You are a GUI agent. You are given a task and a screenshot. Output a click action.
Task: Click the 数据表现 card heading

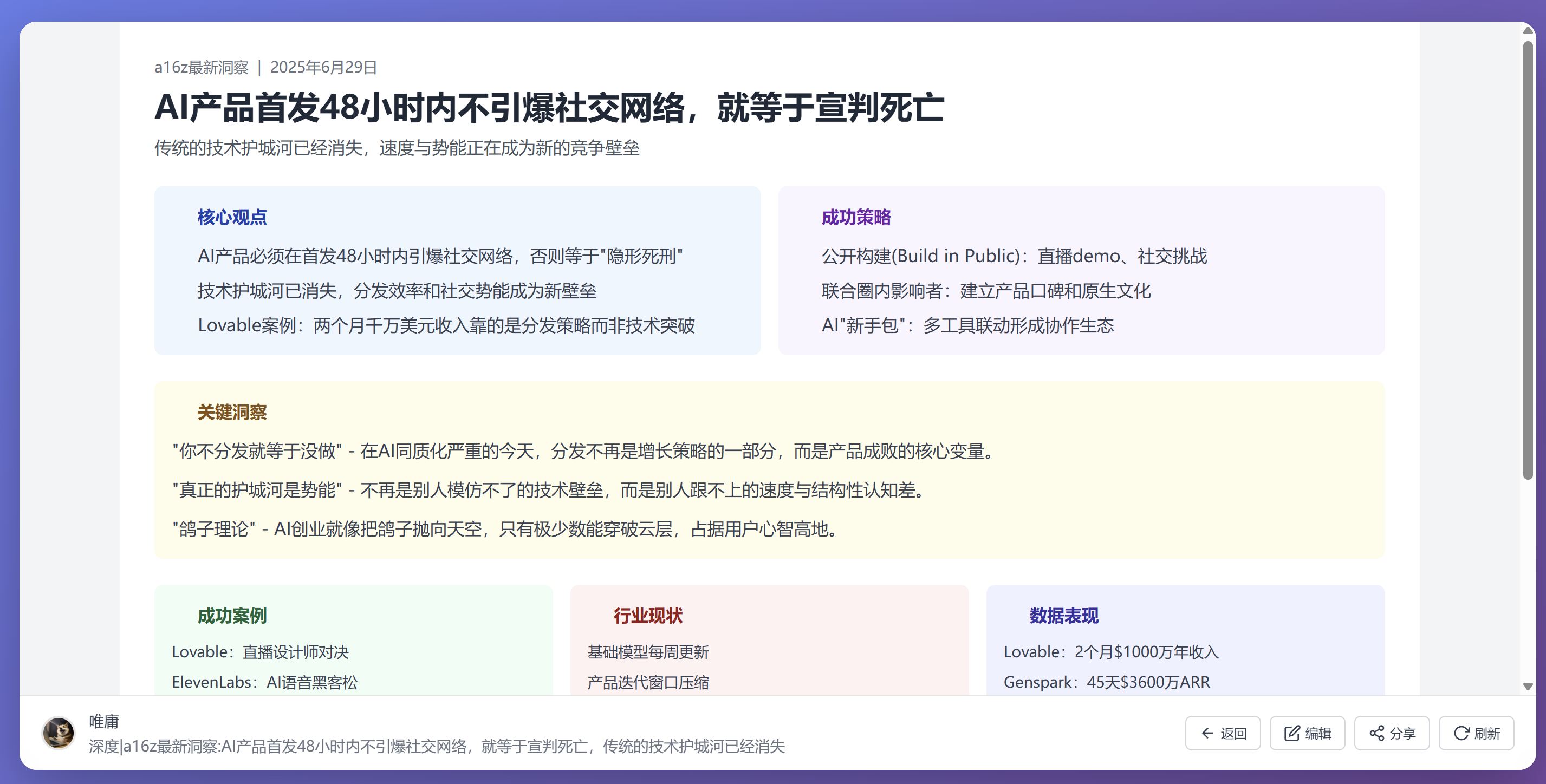pyautogui.click(x=1063, y=616)
